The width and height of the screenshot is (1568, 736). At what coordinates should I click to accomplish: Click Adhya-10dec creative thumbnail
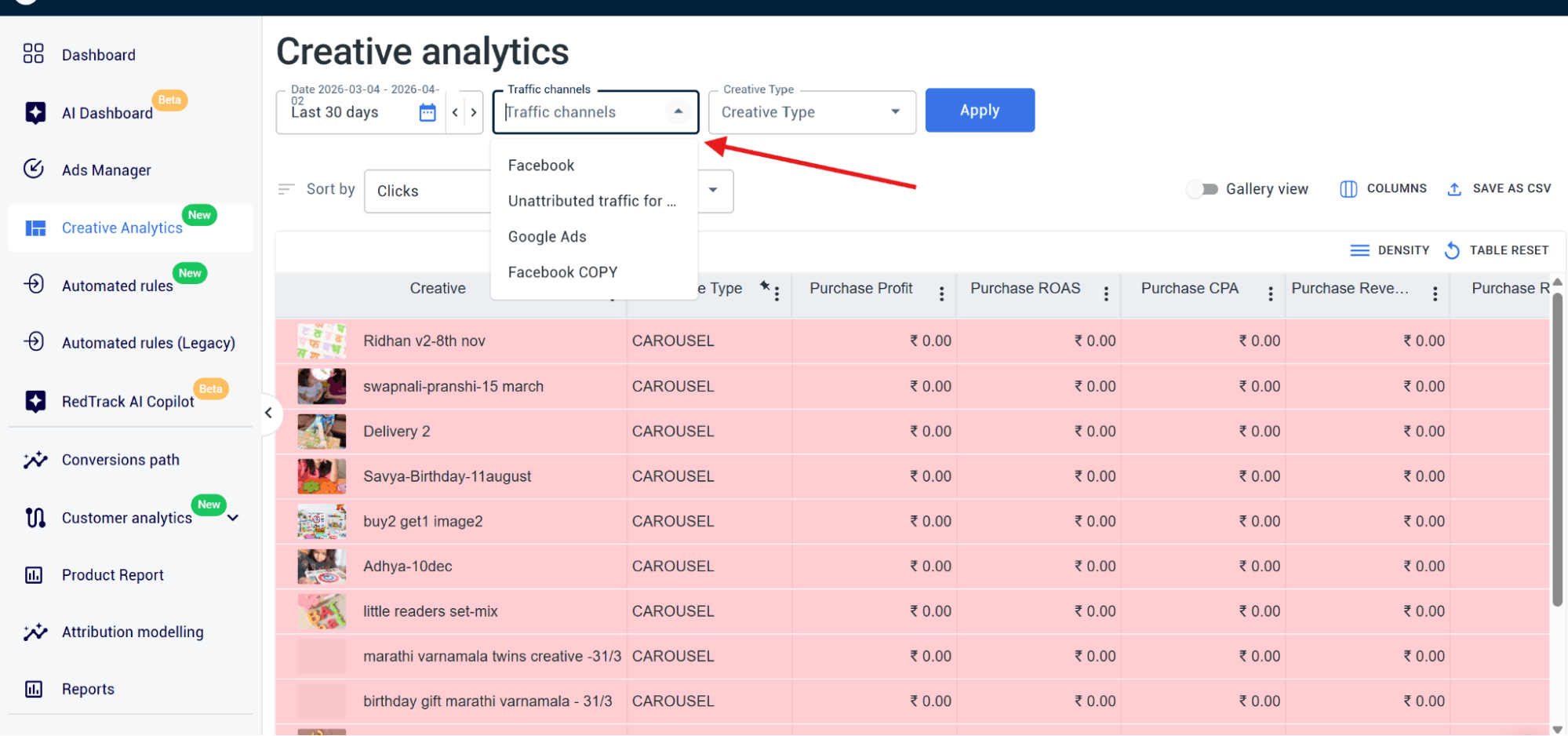322,567
